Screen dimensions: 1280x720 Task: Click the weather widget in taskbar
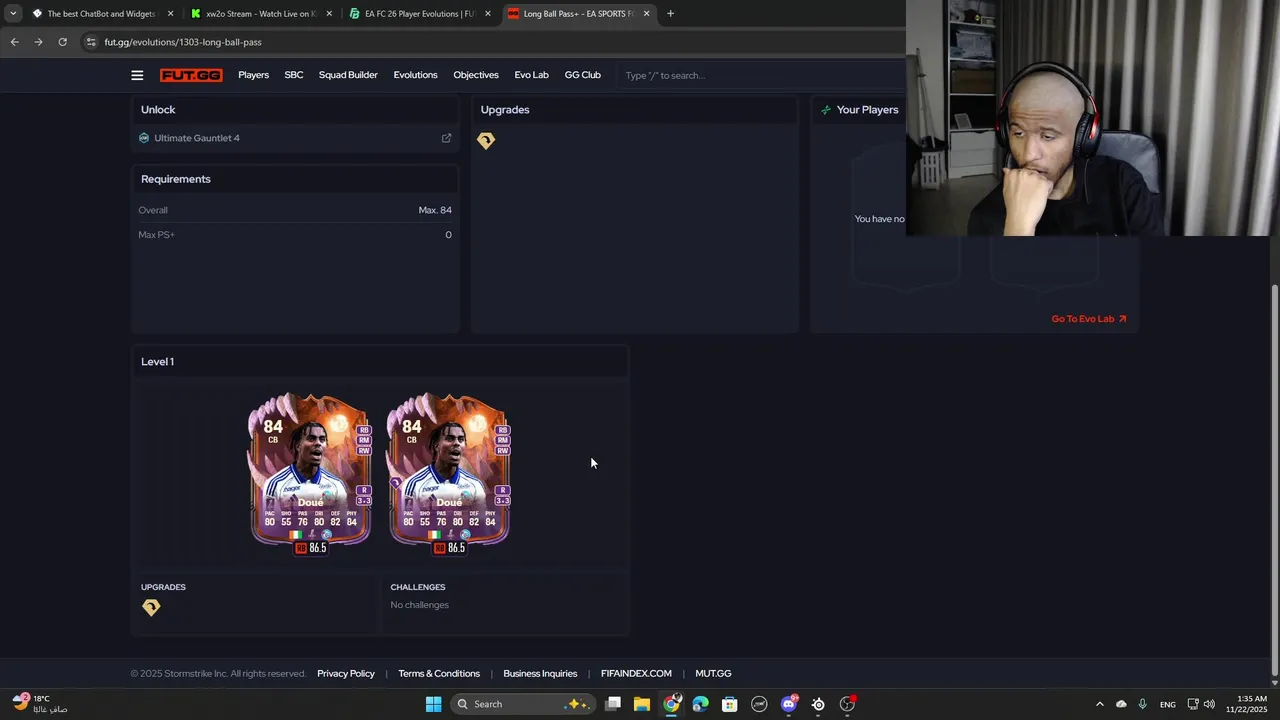[x=40, y=704]
